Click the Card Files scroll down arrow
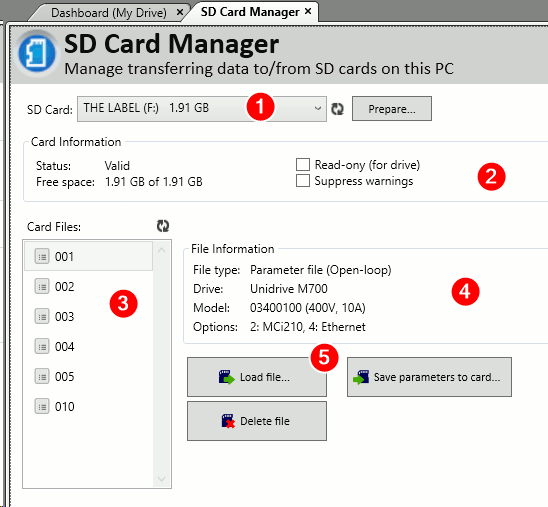Image resolution: width=548 pixels, height=507 pixels. click(161, 479)
